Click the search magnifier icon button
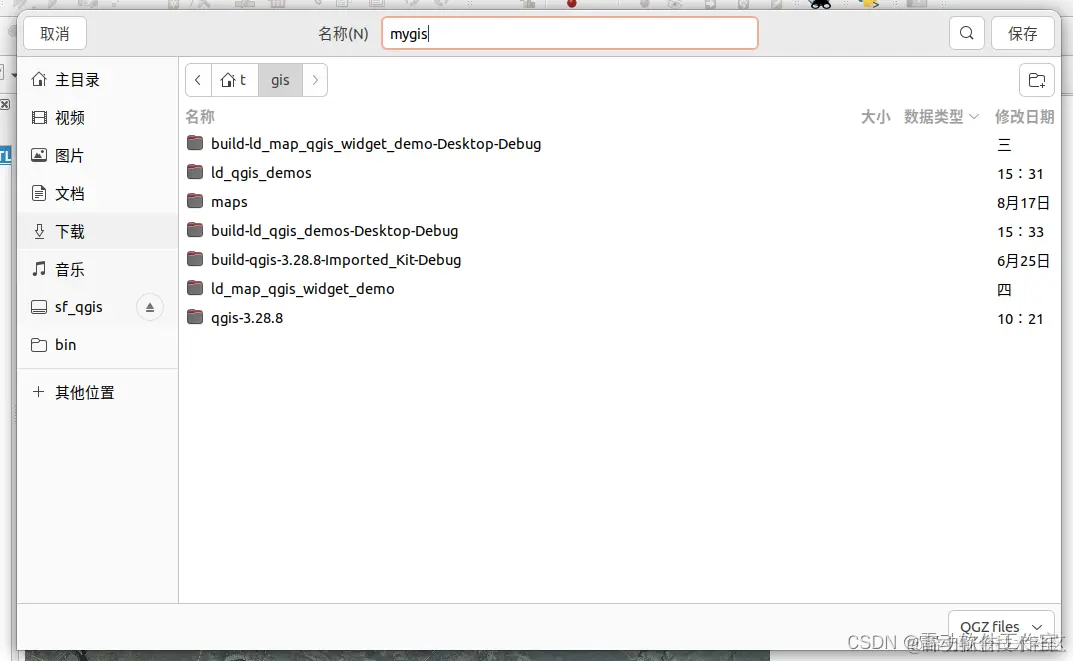Screen dimensions: 1073x661 point(966,34)
